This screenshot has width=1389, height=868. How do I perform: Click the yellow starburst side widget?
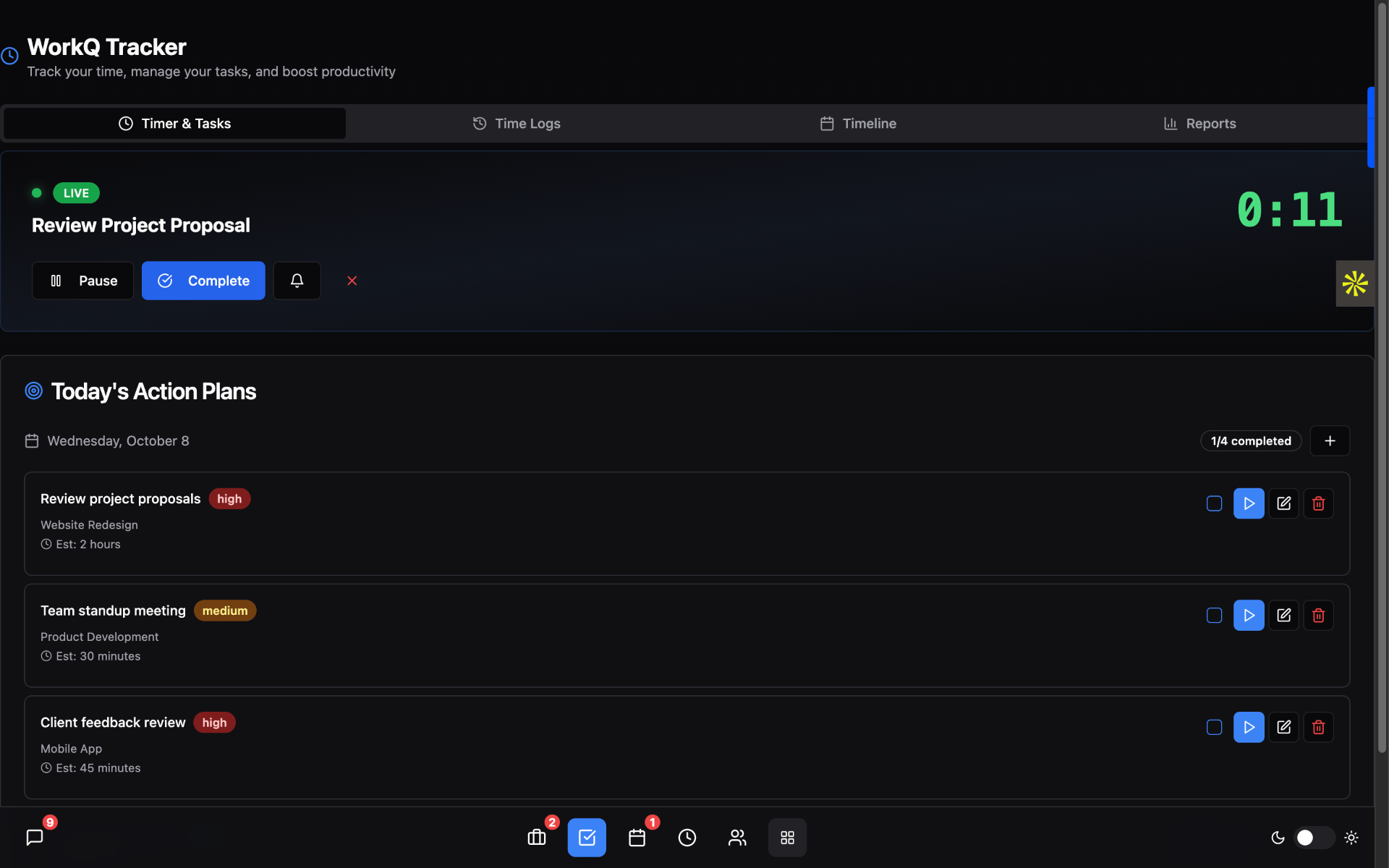tap(1355, 284)
